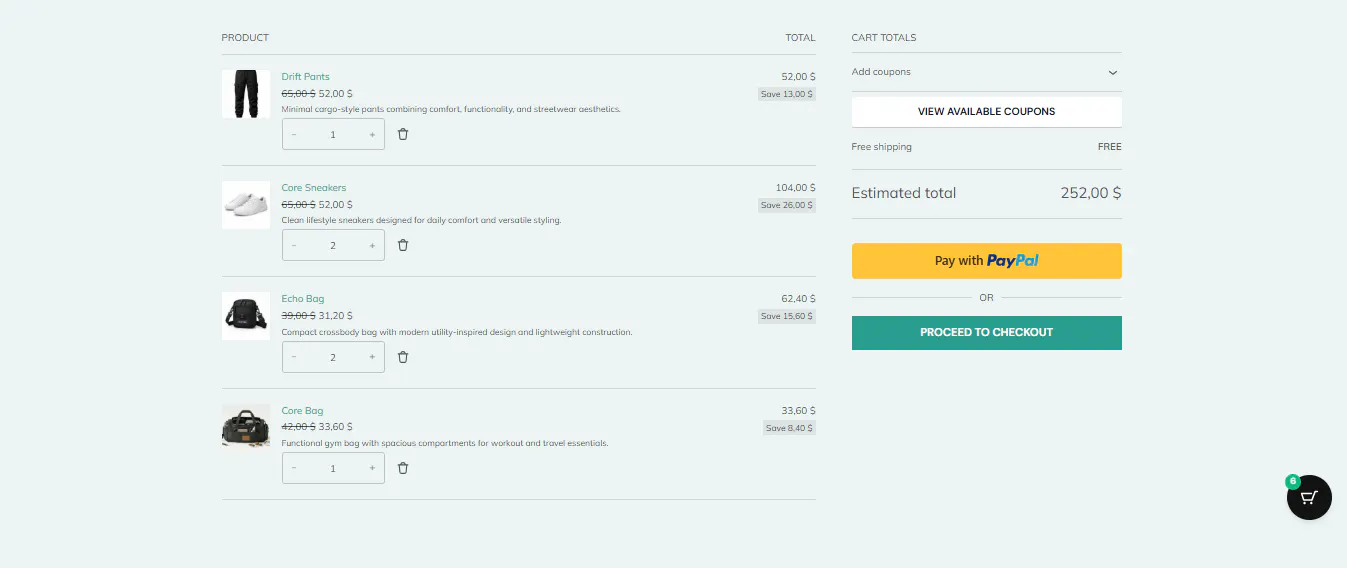Image resolution: width=1347 pixels, height=568 pixels.
Task: Click the 'Save 8,40 $' badge
Action: (x=789, y=428)
